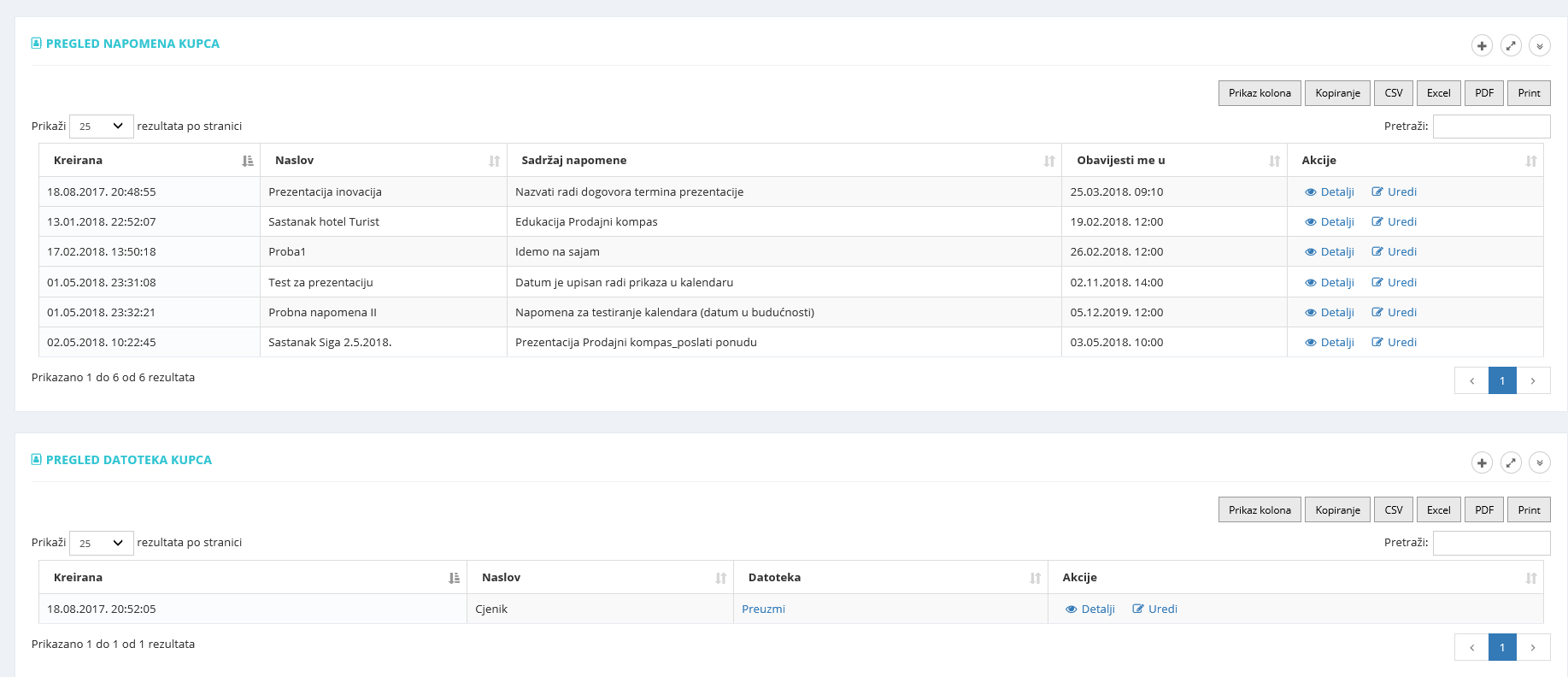This screenshot has width=1568, height=677.
Task: Click Prikaz kolona in the notes table
Action: point(1260,93)
